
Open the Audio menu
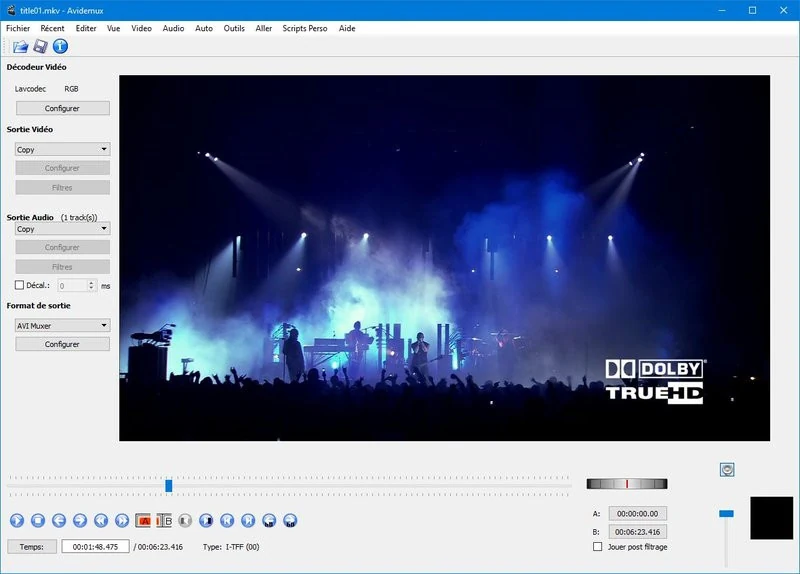pyautogui.click(x=173, y=28)
